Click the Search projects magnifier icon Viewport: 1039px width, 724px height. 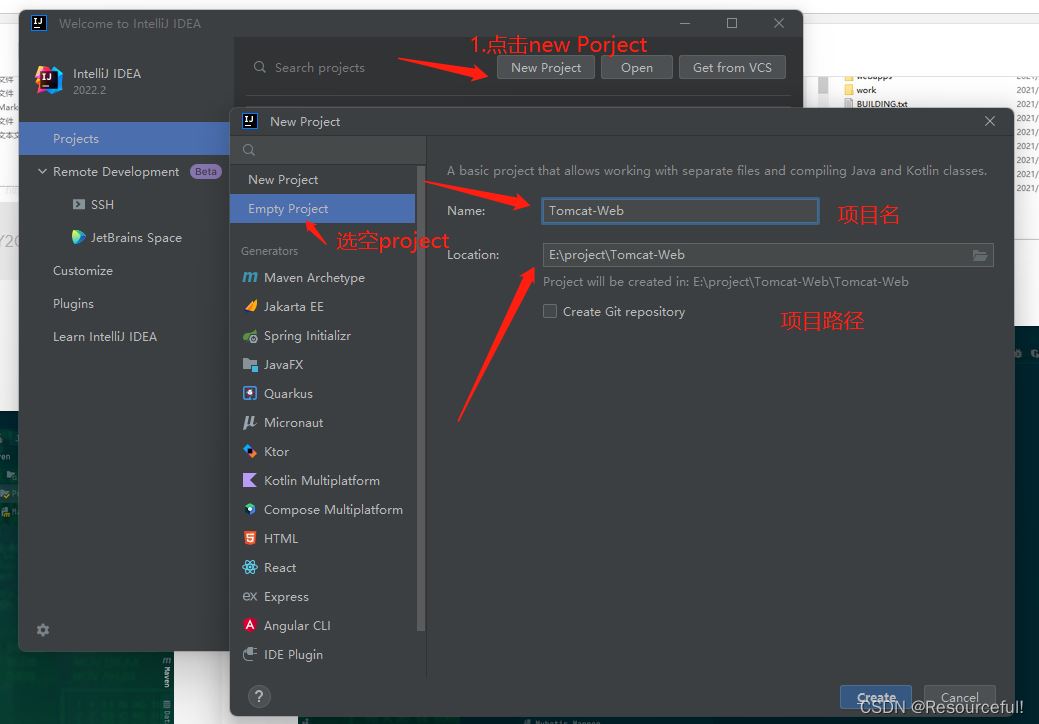[x=260, y=67]
